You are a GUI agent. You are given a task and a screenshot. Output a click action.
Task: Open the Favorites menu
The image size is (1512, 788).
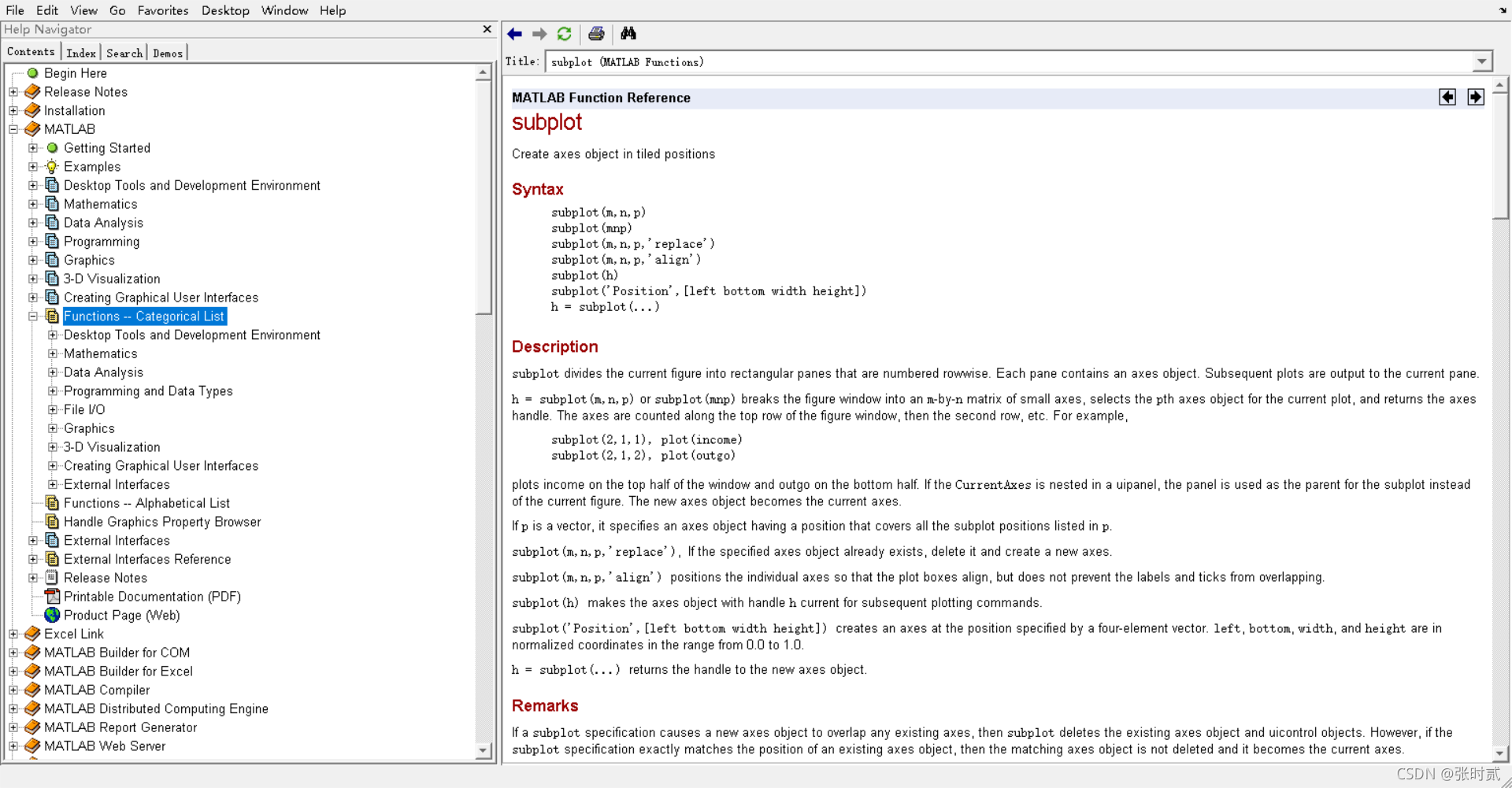[x=163, y=10]
